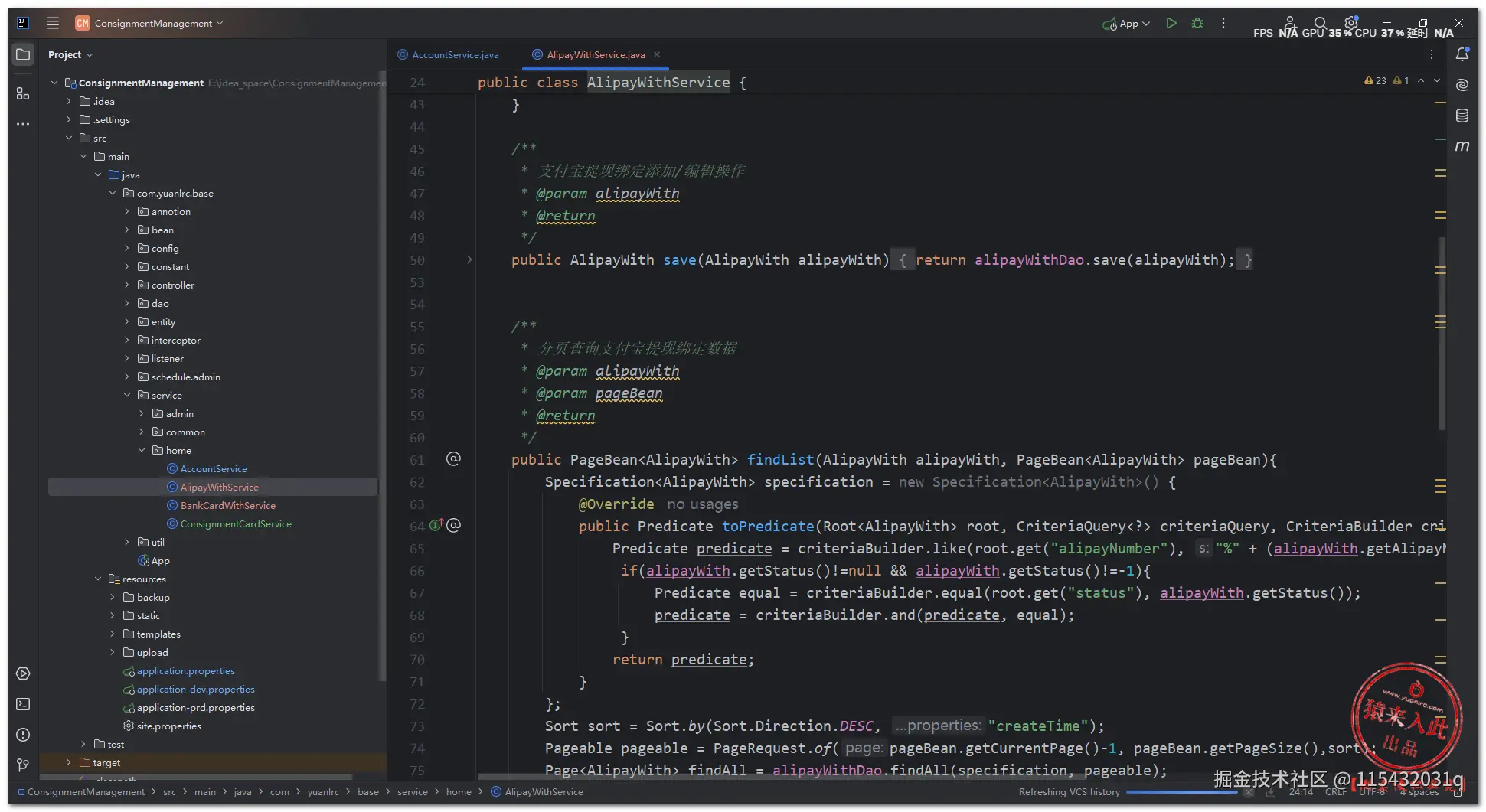This screenshot has height=812, width=1486.
Task: Click the ConsignmentManagement breadcrumb
Action: pyautogui.click(x=81, y=791)
